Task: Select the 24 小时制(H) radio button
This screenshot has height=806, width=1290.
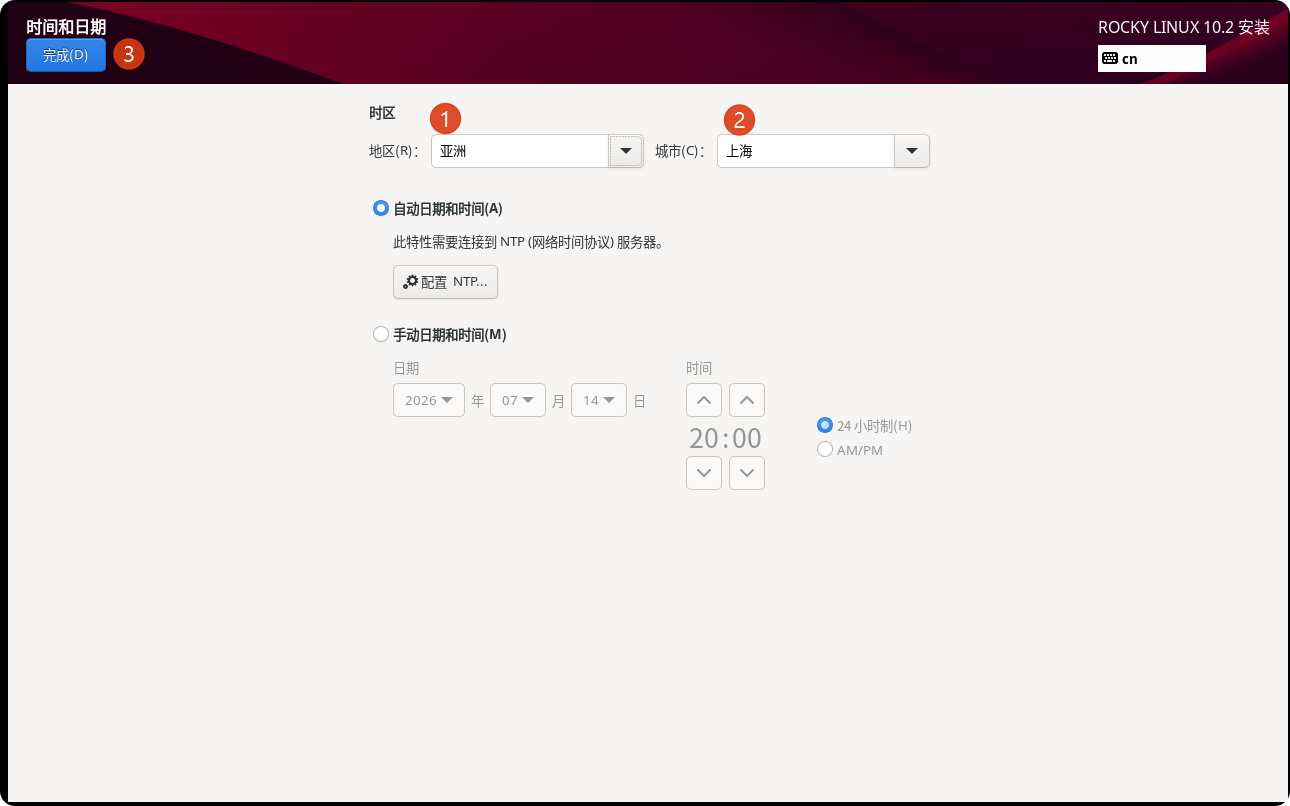Action: (x=825, y=425)
